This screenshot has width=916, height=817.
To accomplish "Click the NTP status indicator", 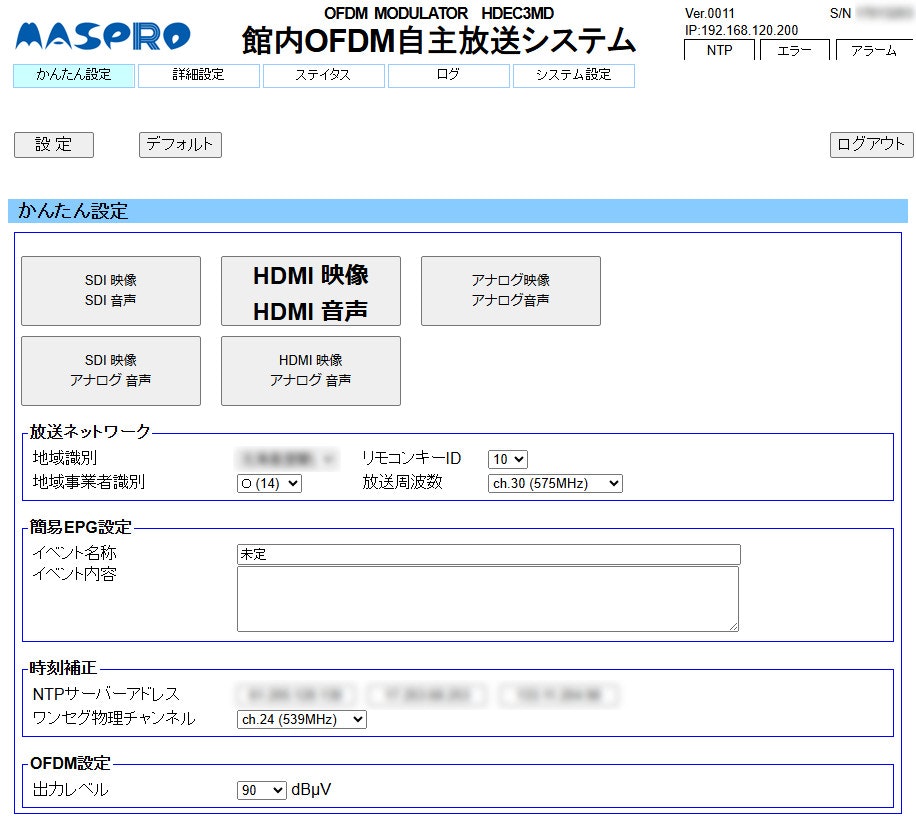I will click(719, 50).
